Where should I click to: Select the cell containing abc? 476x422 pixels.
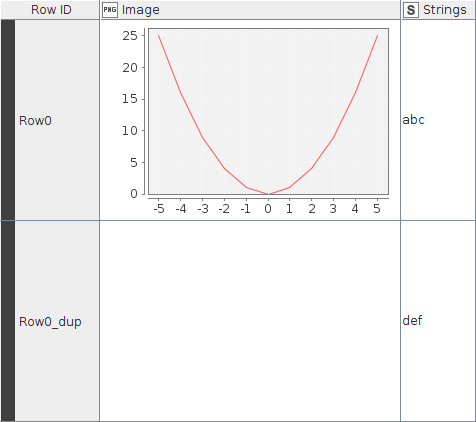[438, 120]
